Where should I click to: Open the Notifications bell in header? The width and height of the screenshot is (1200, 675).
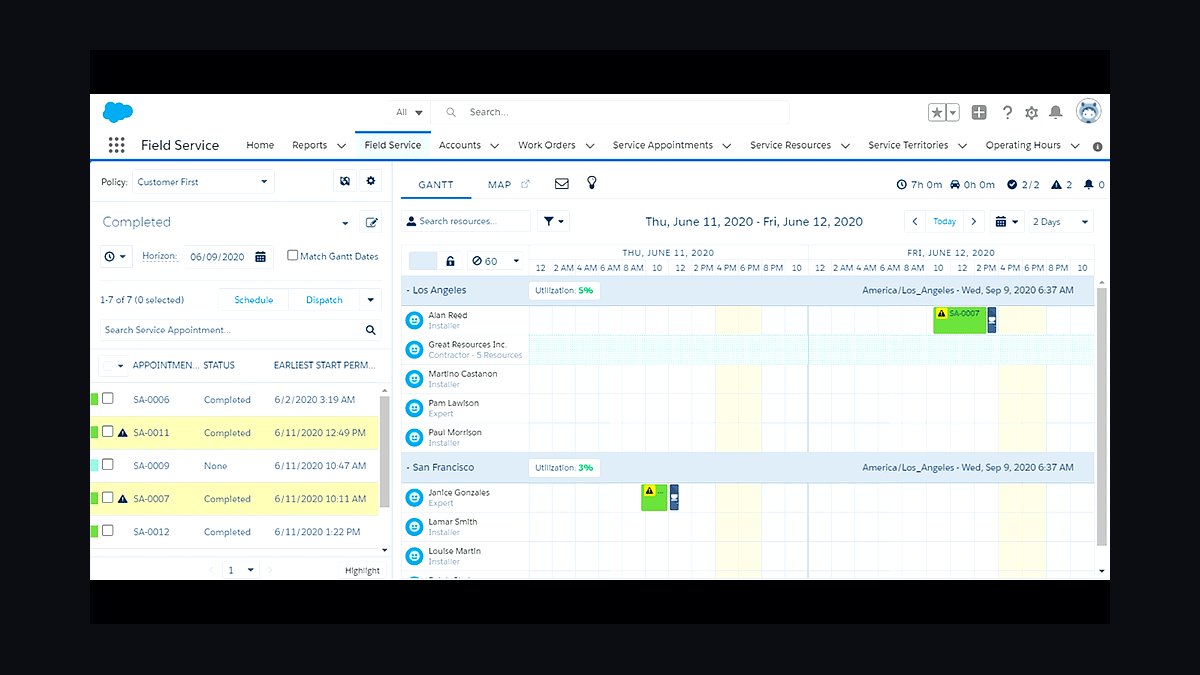[1055, 113]
